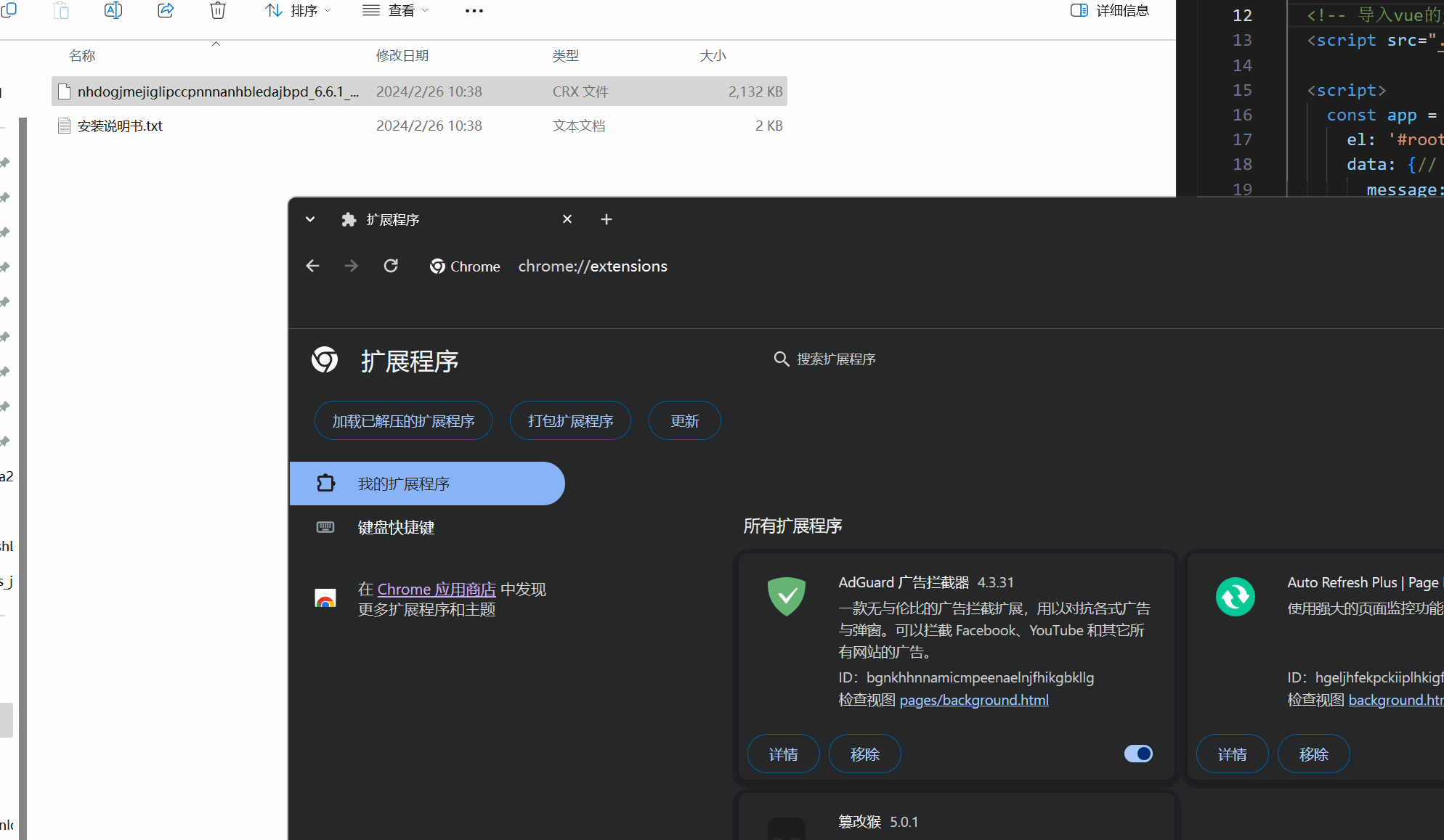Click 打包扩展程序 tab button
1444x840 pixels.
tap(571, 421)
